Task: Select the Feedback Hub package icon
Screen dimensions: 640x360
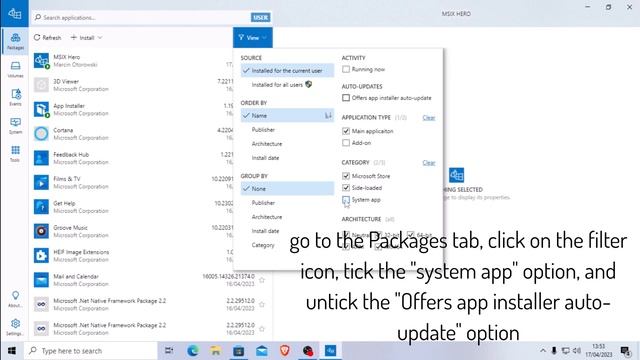Action: tap(41, 158)
